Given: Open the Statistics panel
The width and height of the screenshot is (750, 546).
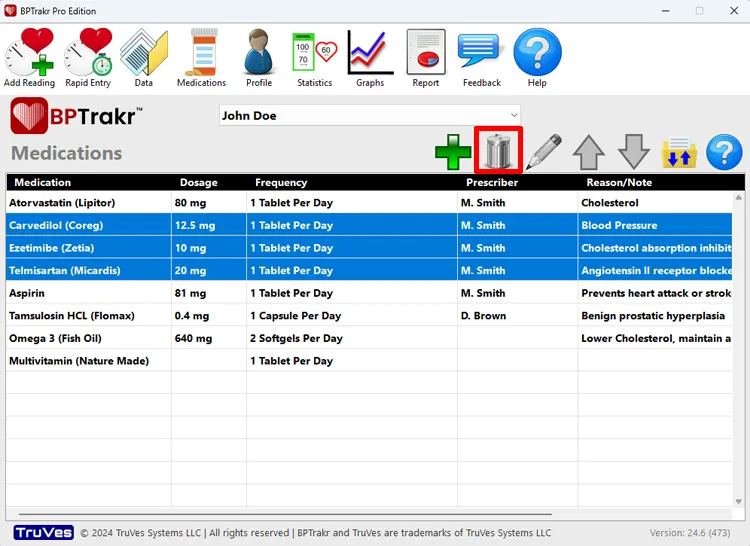Looking at the screenshot, I should (314, 58).
